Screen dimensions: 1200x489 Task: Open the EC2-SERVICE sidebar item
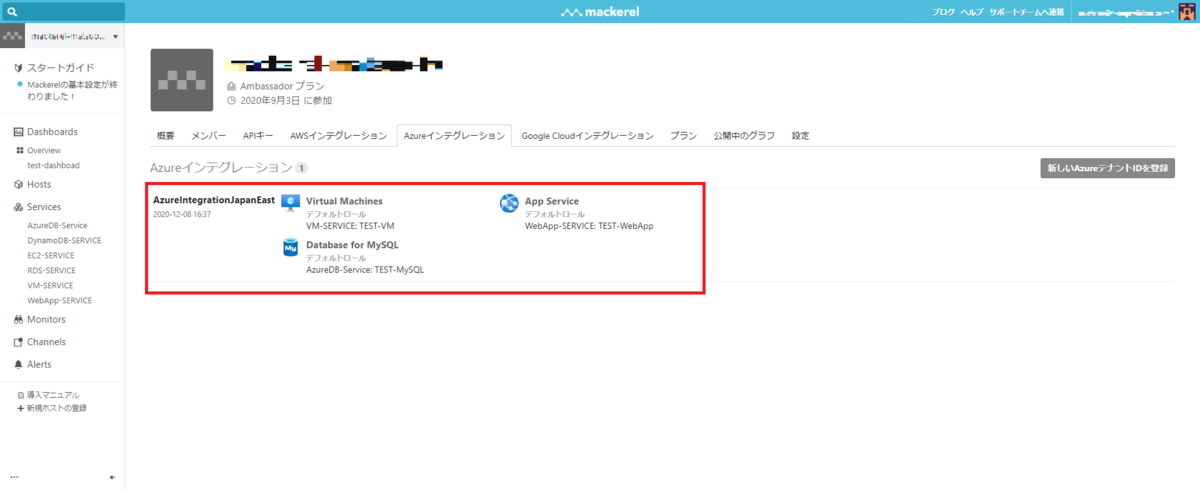[51, 255]
